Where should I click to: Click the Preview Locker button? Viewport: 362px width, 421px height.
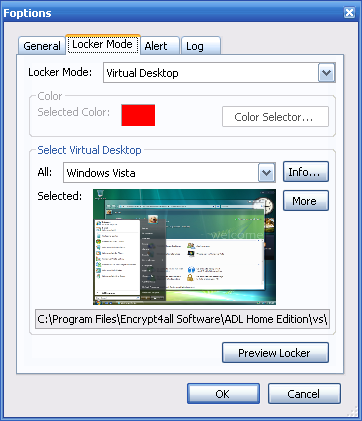coord(275,353)
